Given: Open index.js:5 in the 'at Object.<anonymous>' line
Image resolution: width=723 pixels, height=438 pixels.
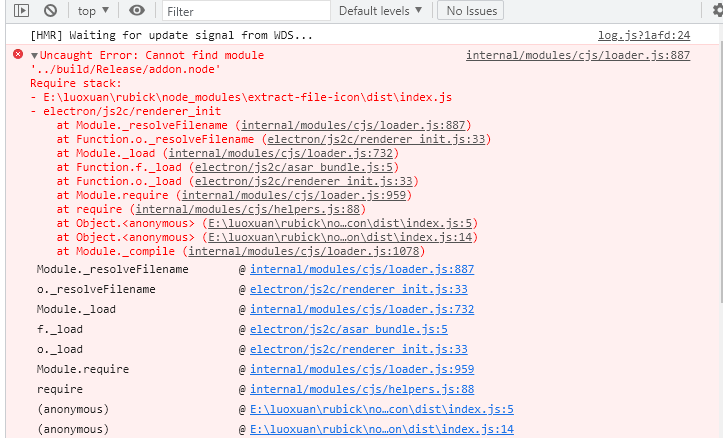Looking at the screenshot, I should [x=340, y=223].
